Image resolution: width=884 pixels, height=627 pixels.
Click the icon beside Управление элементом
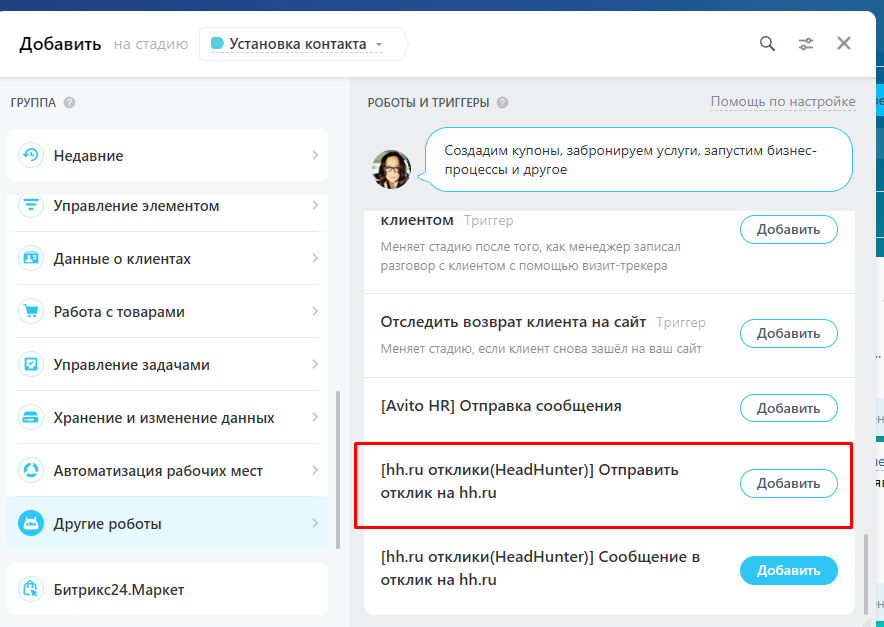coord(30,205)
